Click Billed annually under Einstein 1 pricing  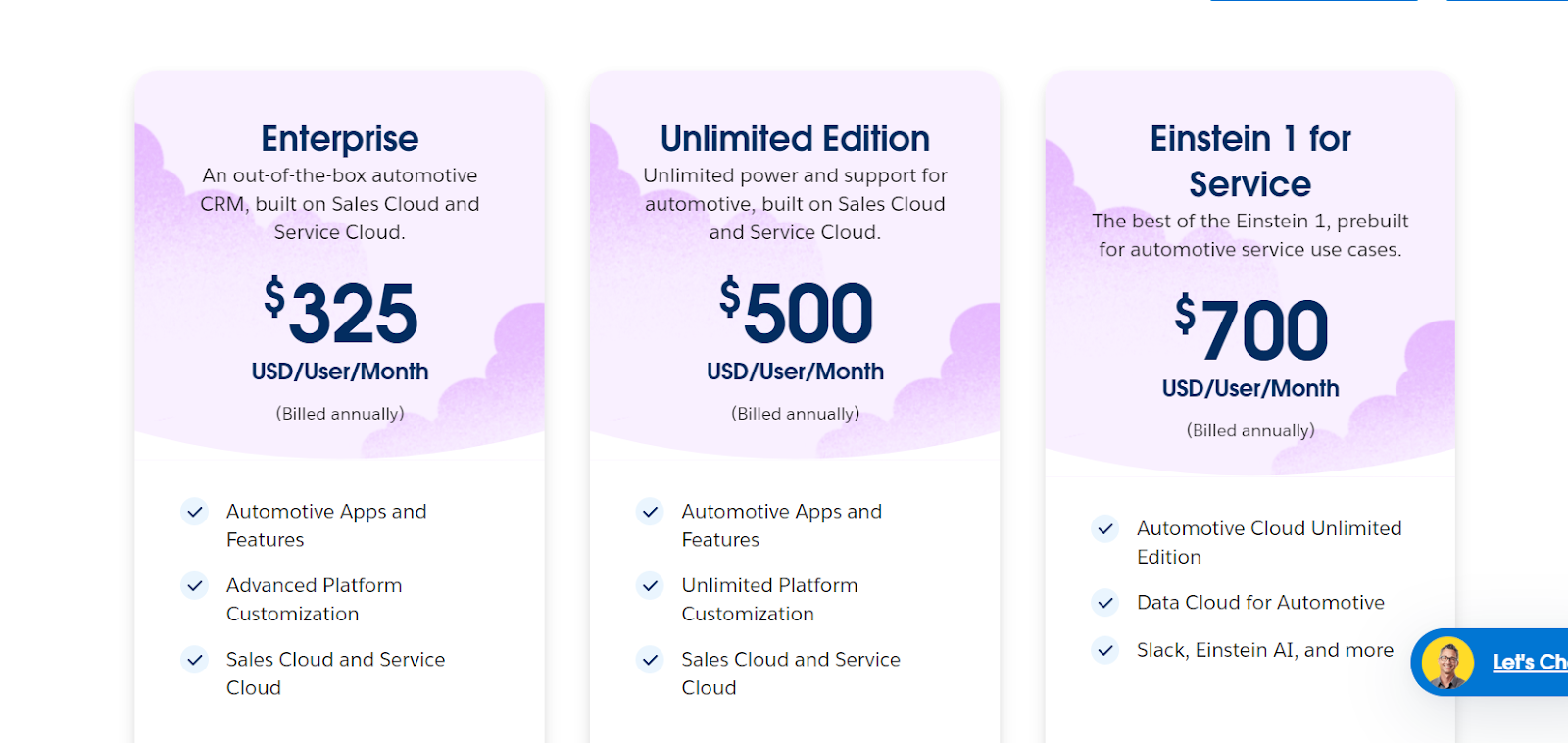point(1250,429)
